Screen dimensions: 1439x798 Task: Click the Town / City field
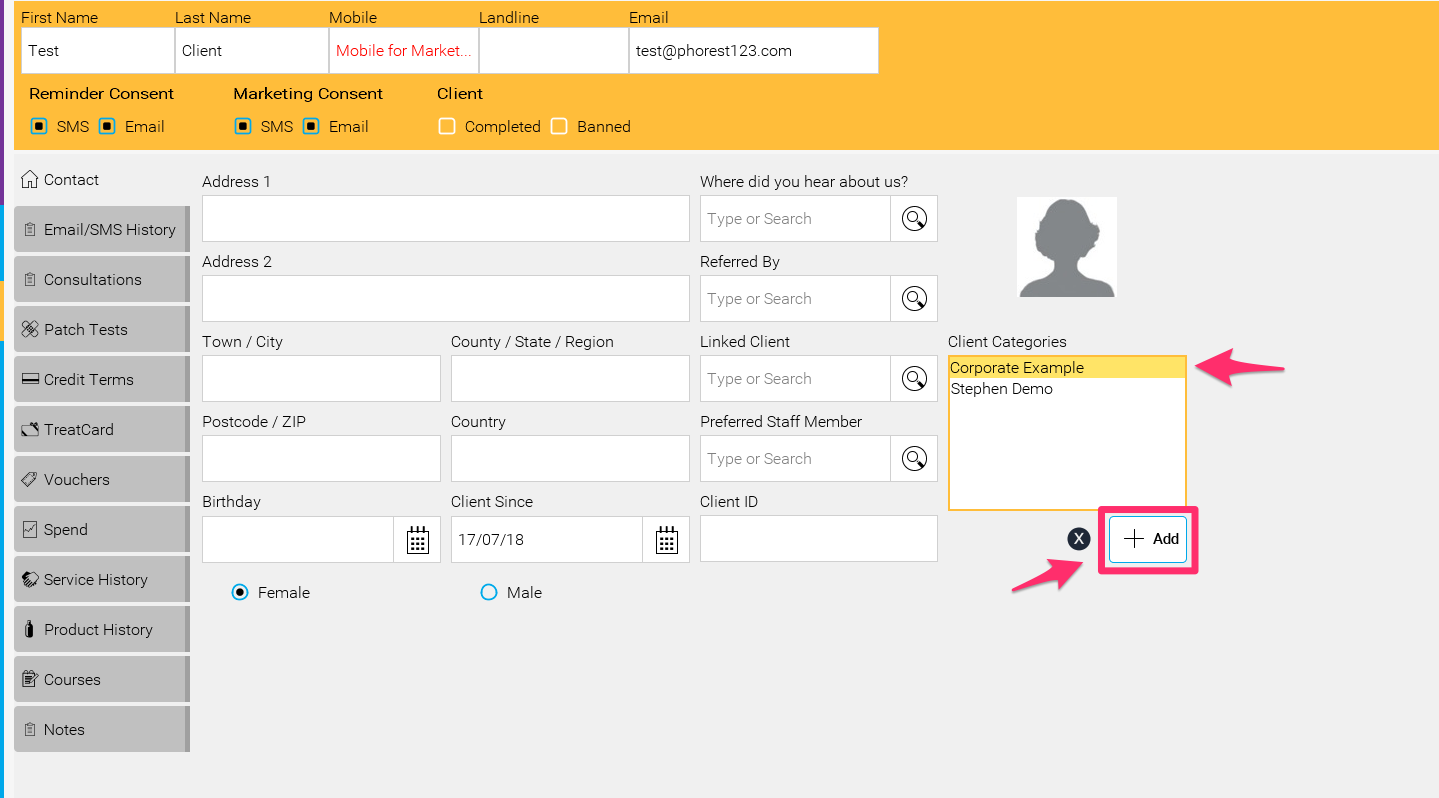[321, 379]
